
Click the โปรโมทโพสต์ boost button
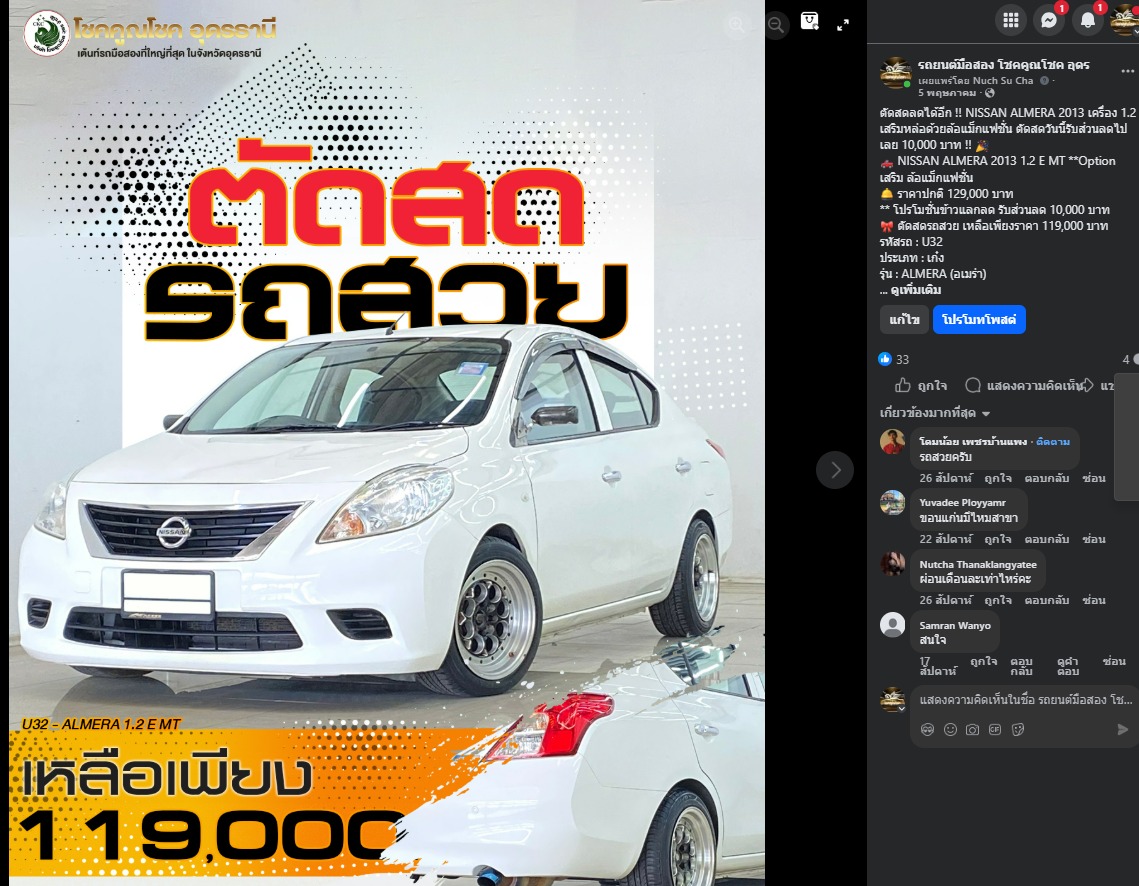click(x=978, y=320)
